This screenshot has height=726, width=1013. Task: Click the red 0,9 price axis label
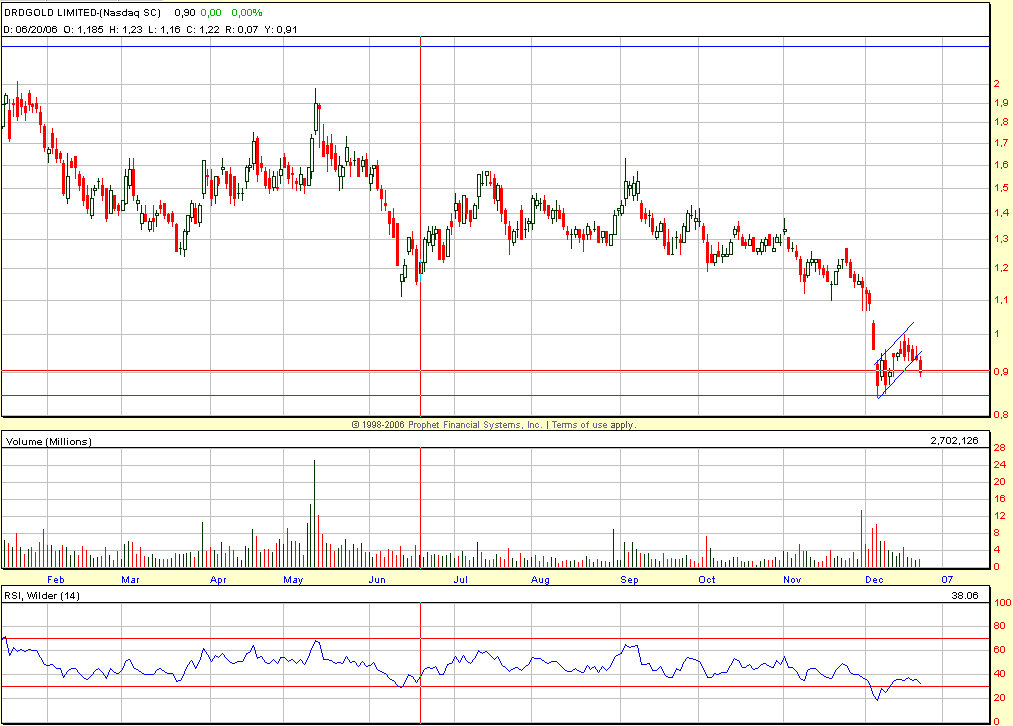point(1000,372)
